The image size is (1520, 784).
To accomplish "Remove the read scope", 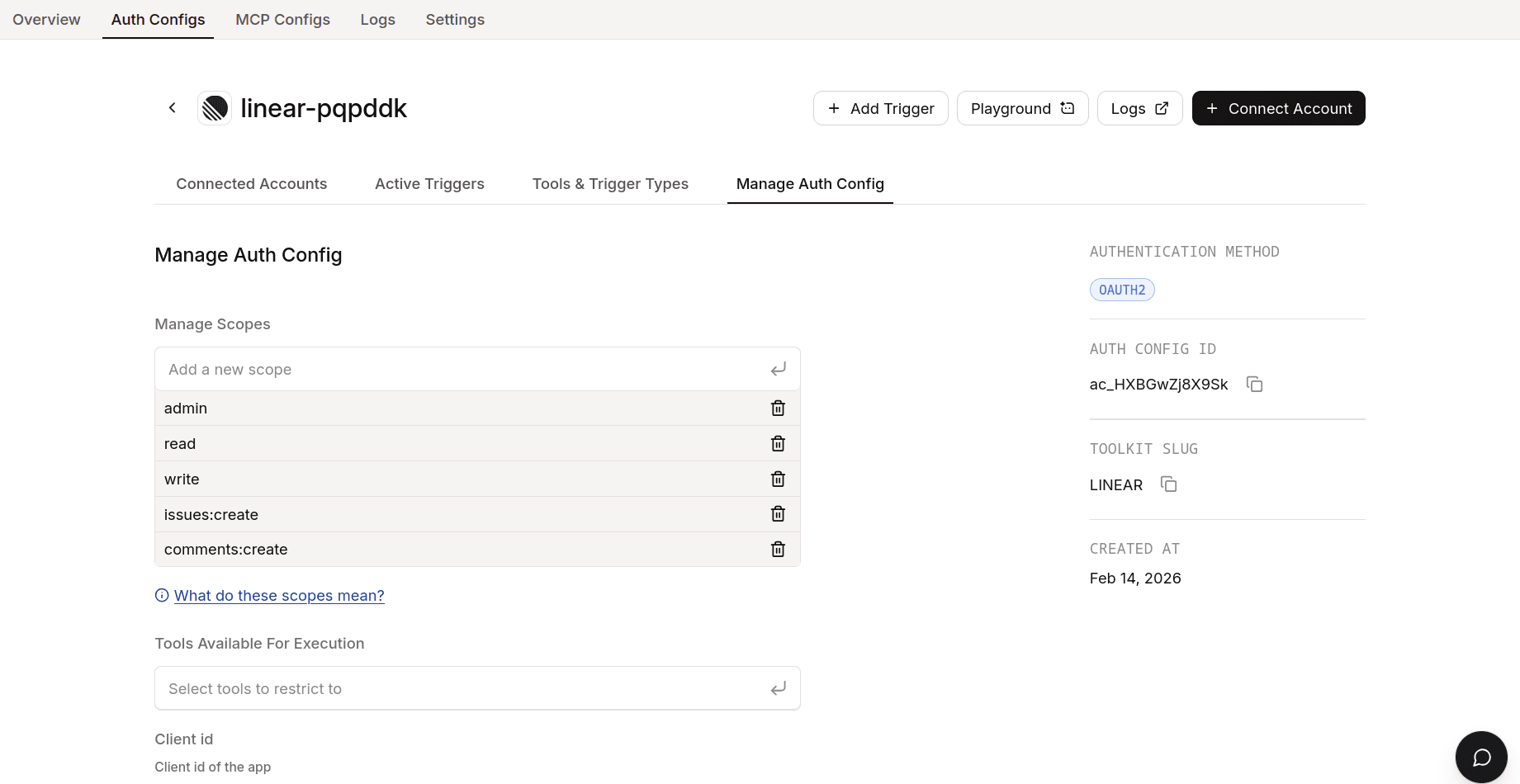I will click(778, 444).
